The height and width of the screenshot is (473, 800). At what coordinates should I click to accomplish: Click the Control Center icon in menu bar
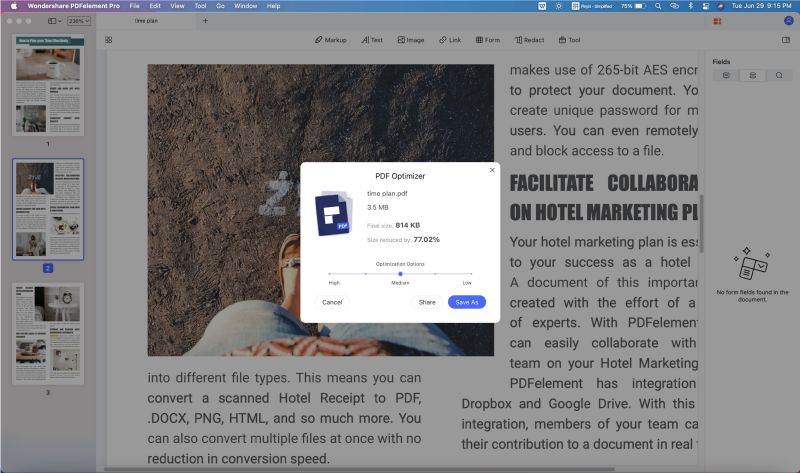(x=706, y=6)
